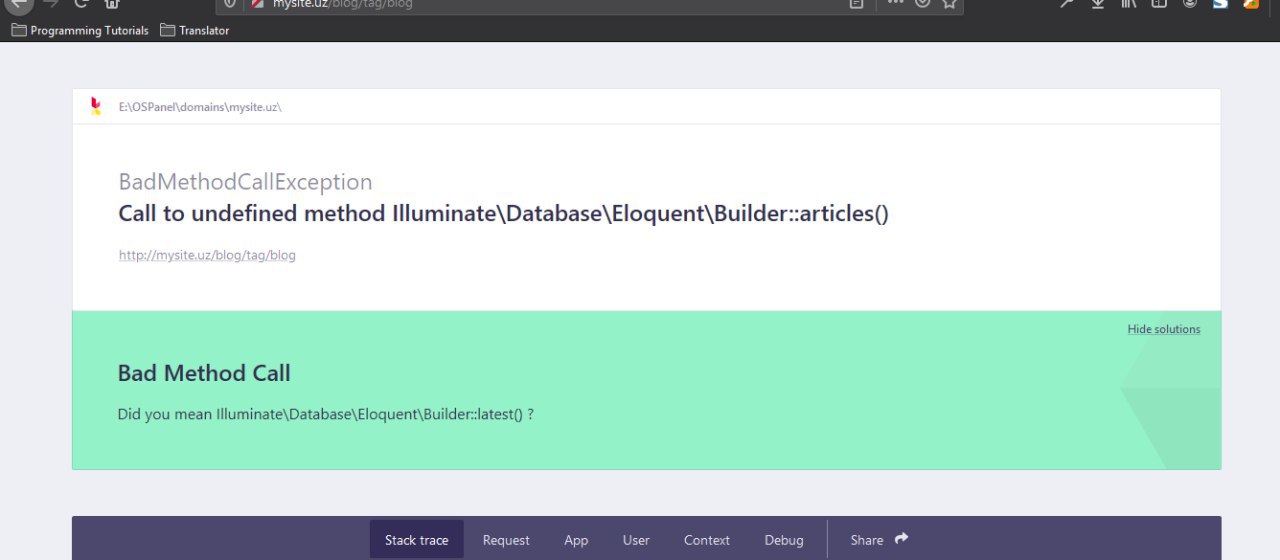Click the site favicon in address bar

(x=257, y=3)
